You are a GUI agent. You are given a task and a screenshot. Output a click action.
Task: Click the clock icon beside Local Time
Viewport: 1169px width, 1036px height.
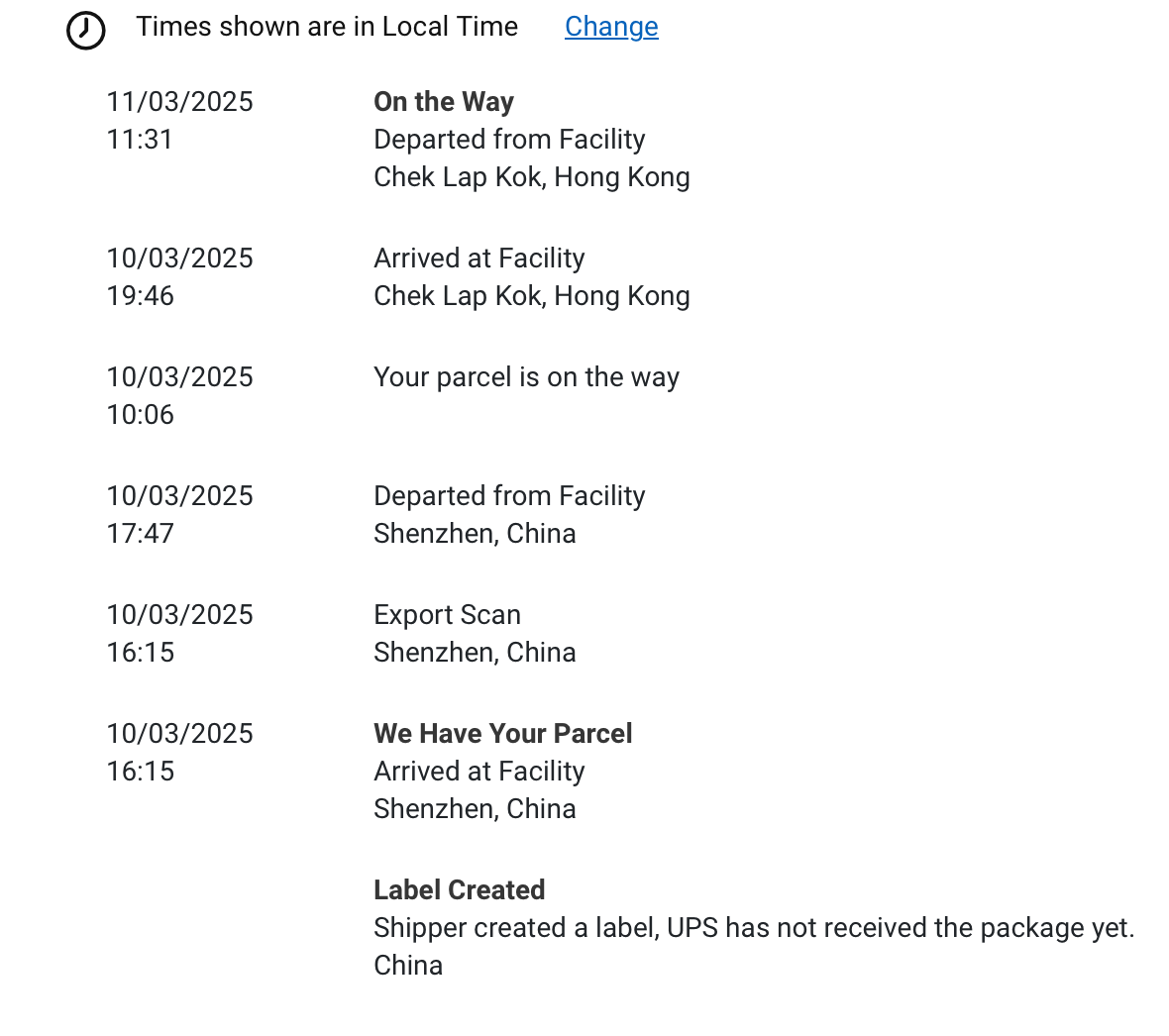[86, 30]
